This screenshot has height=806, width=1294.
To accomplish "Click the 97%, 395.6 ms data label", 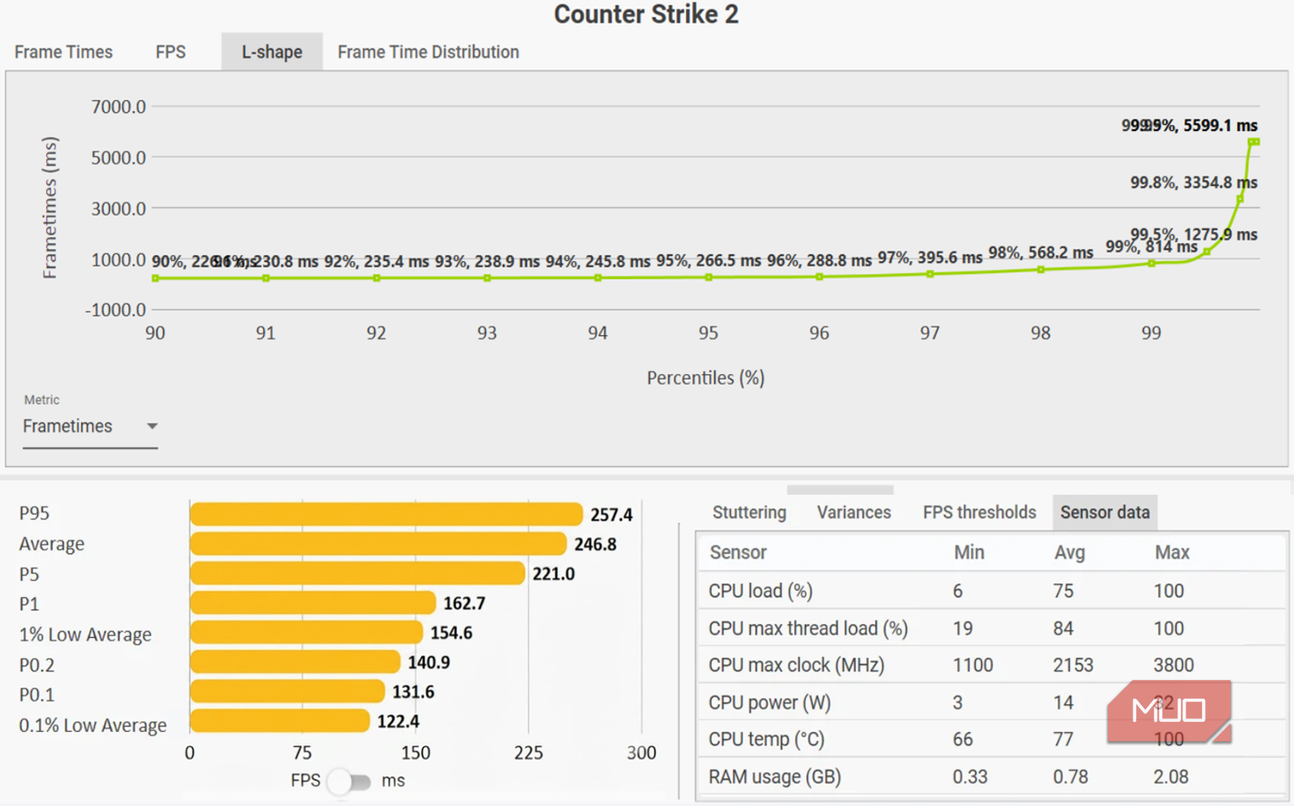I will coord(930,258).
